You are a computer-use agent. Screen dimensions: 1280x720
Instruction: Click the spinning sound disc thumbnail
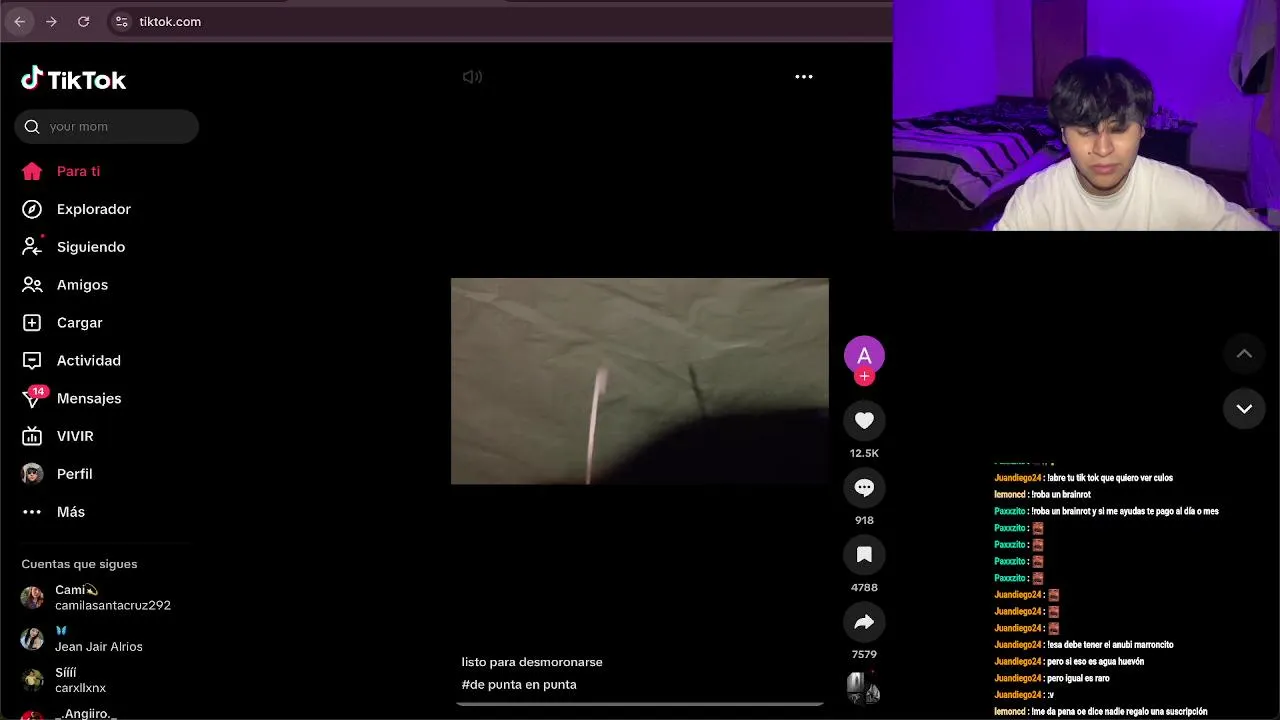click(x=864, y=687)
